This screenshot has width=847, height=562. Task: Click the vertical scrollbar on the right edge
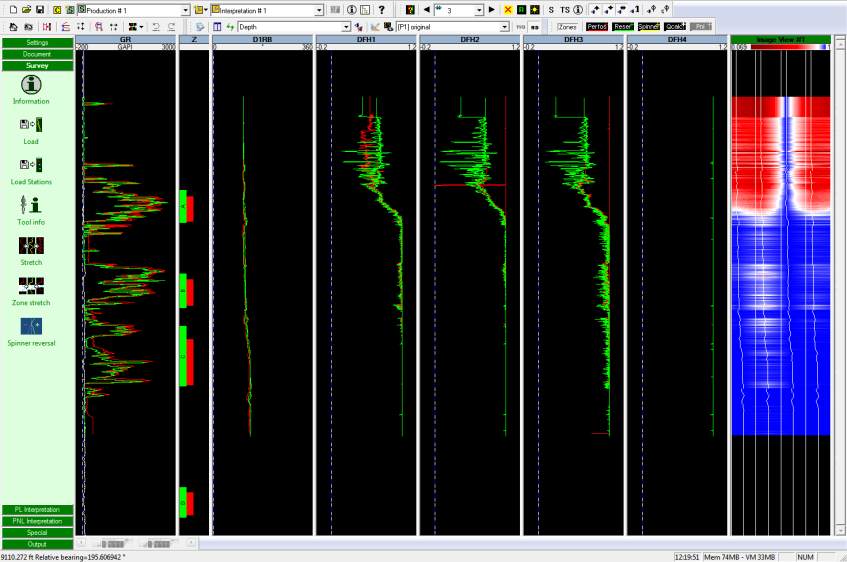(840, 286)
